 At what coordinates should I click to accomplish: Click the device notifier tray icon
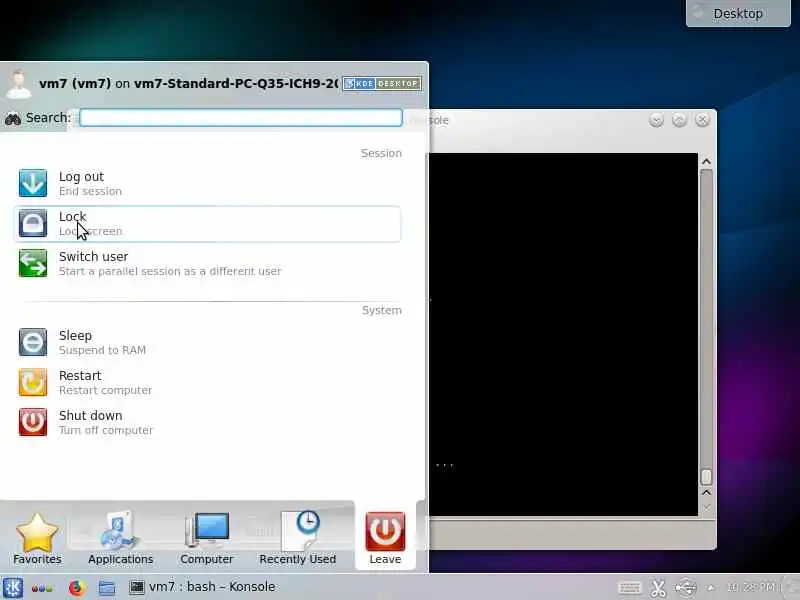(686, 588)
